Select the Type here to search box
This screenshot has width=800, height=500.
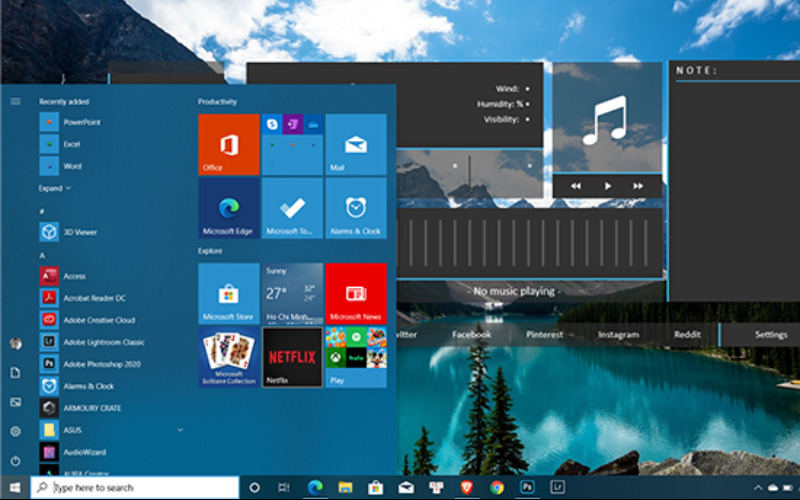coord(135,488)
